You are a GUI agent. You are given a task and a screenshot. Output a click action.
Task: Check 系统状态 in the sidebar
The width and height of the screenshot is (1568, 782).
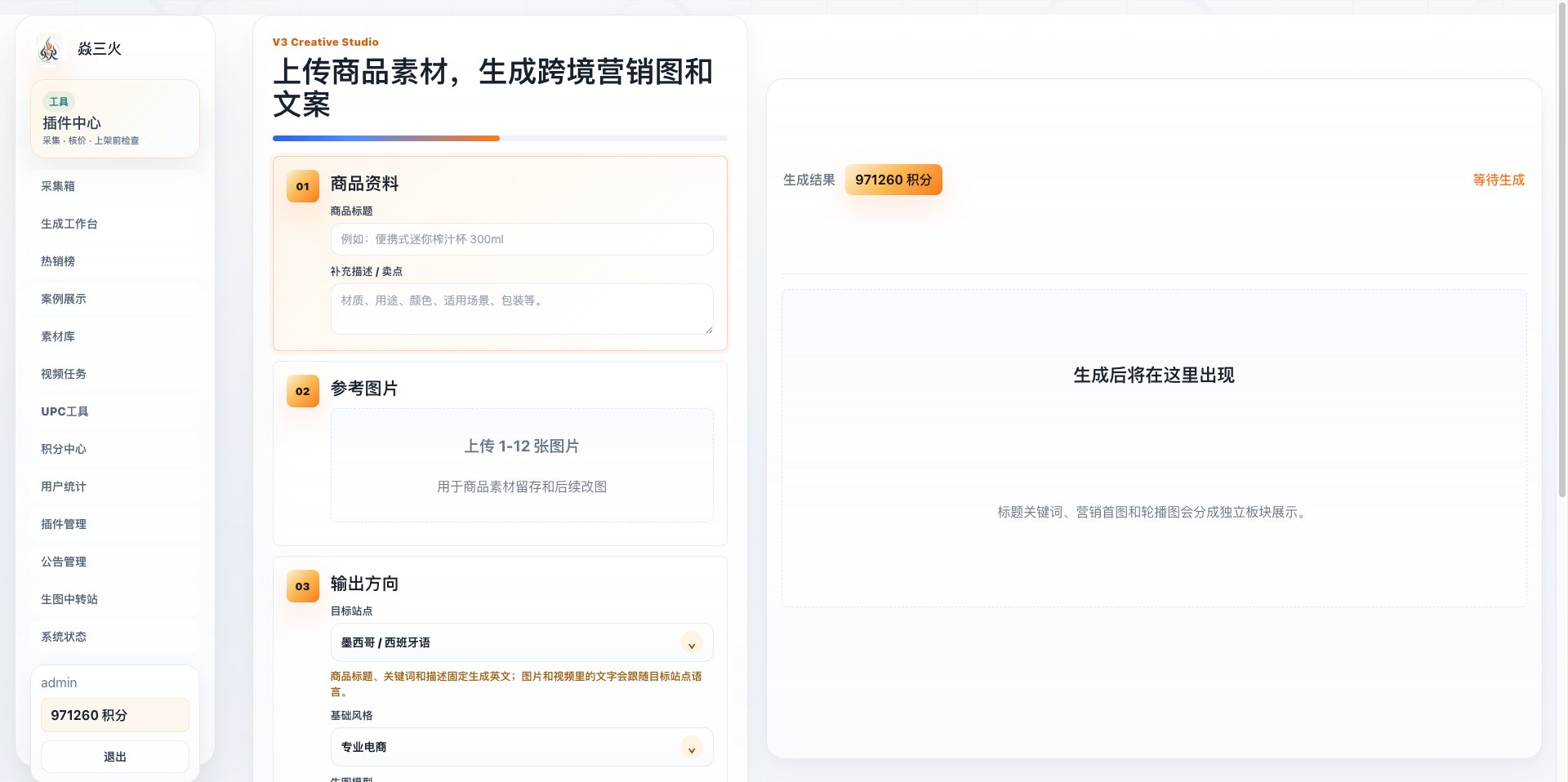click(115, 637)
